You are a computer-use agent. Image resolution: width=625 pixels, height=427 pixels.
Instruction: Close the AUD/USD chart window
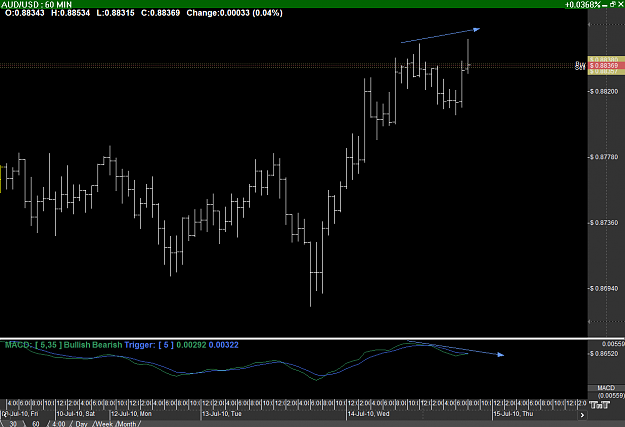(x=620, y=4)
